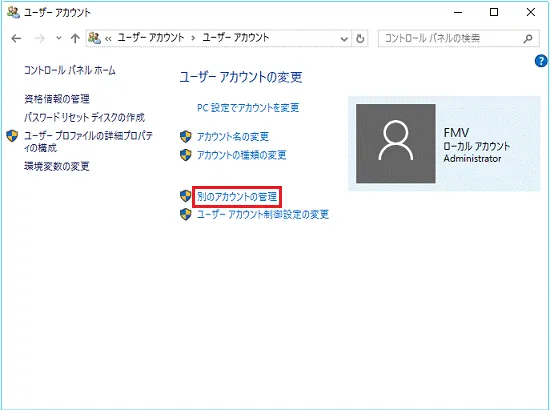550x410 pixels.
Task: Open 別のアカウントの管理 link
Action: click(x=237, y=197)
